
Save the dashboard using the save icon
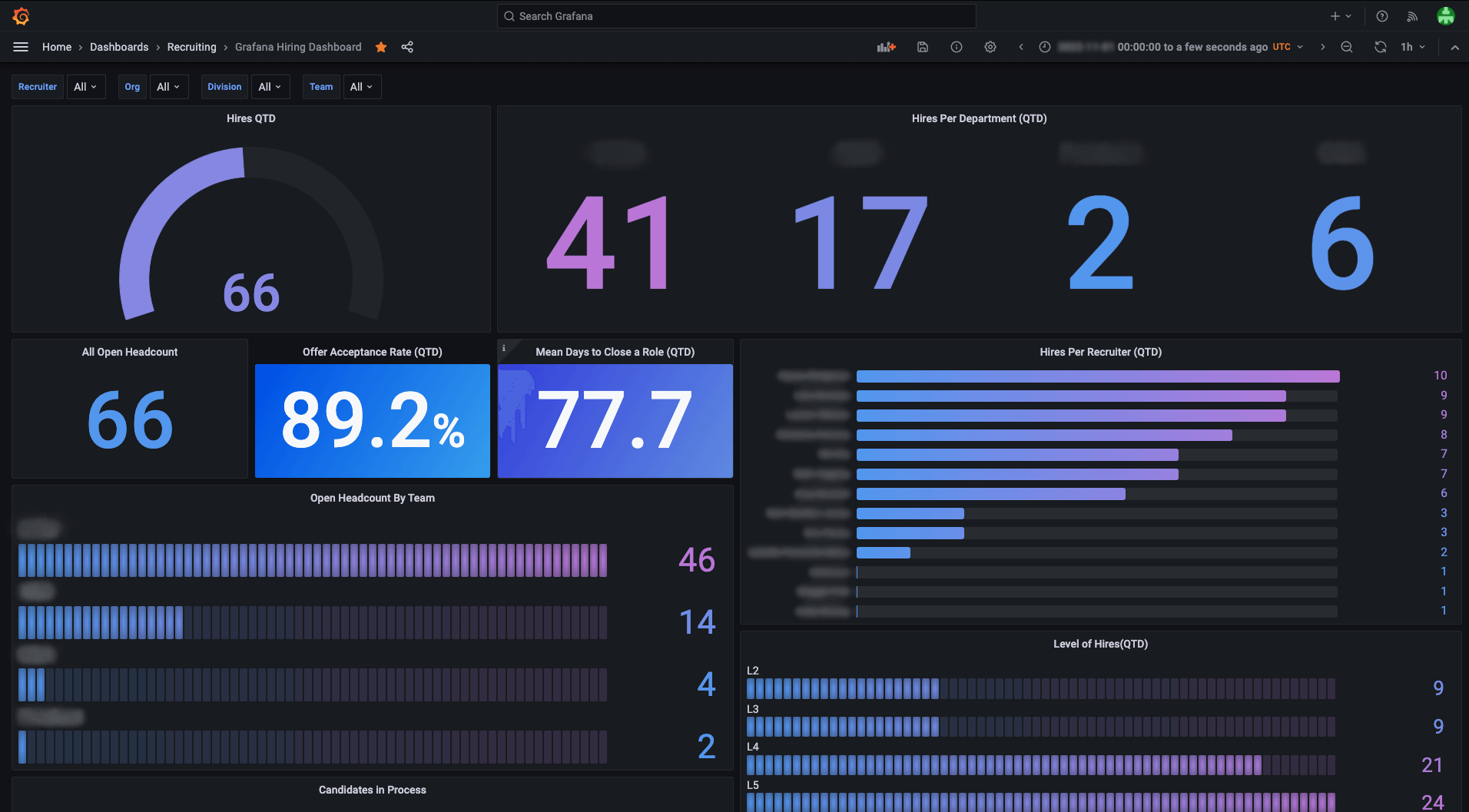pyautogui.click(x=922, y=47)
